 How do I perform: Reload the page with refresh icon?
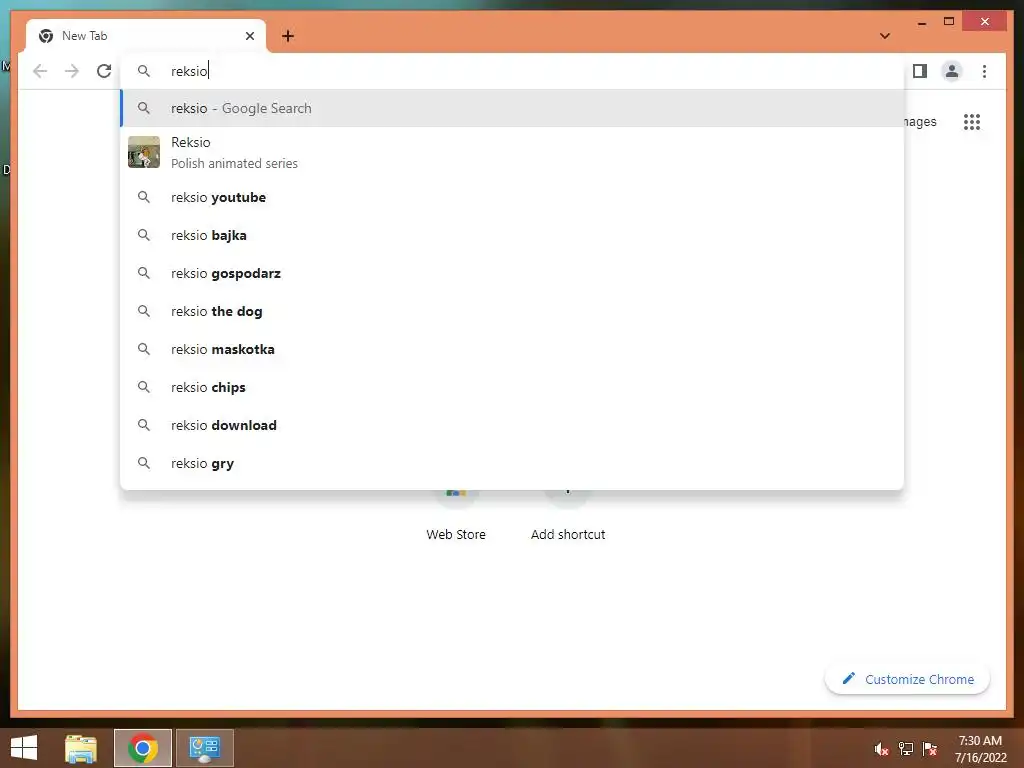(104, 71)
